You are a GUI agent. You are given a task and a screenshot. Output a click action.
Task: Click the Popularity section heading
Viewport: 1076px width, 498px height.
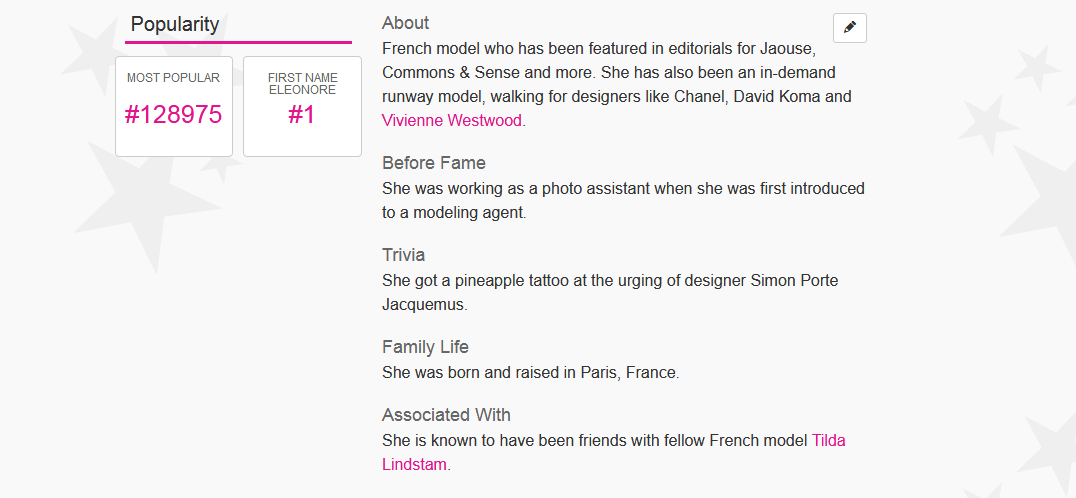click(x=175, y=24)
